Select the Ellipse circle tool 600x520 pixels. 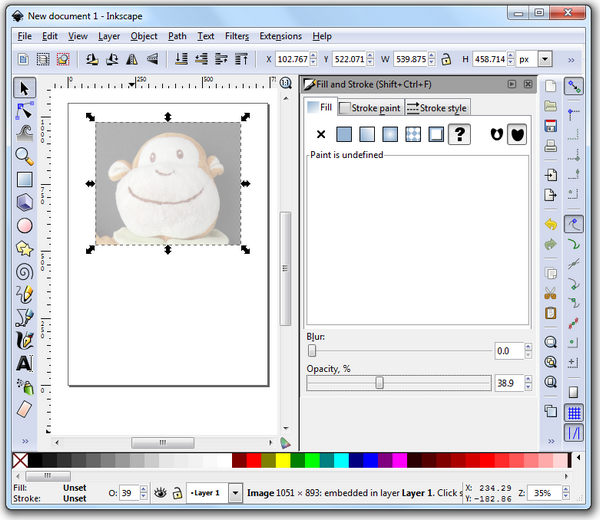[x=24, y=226]
